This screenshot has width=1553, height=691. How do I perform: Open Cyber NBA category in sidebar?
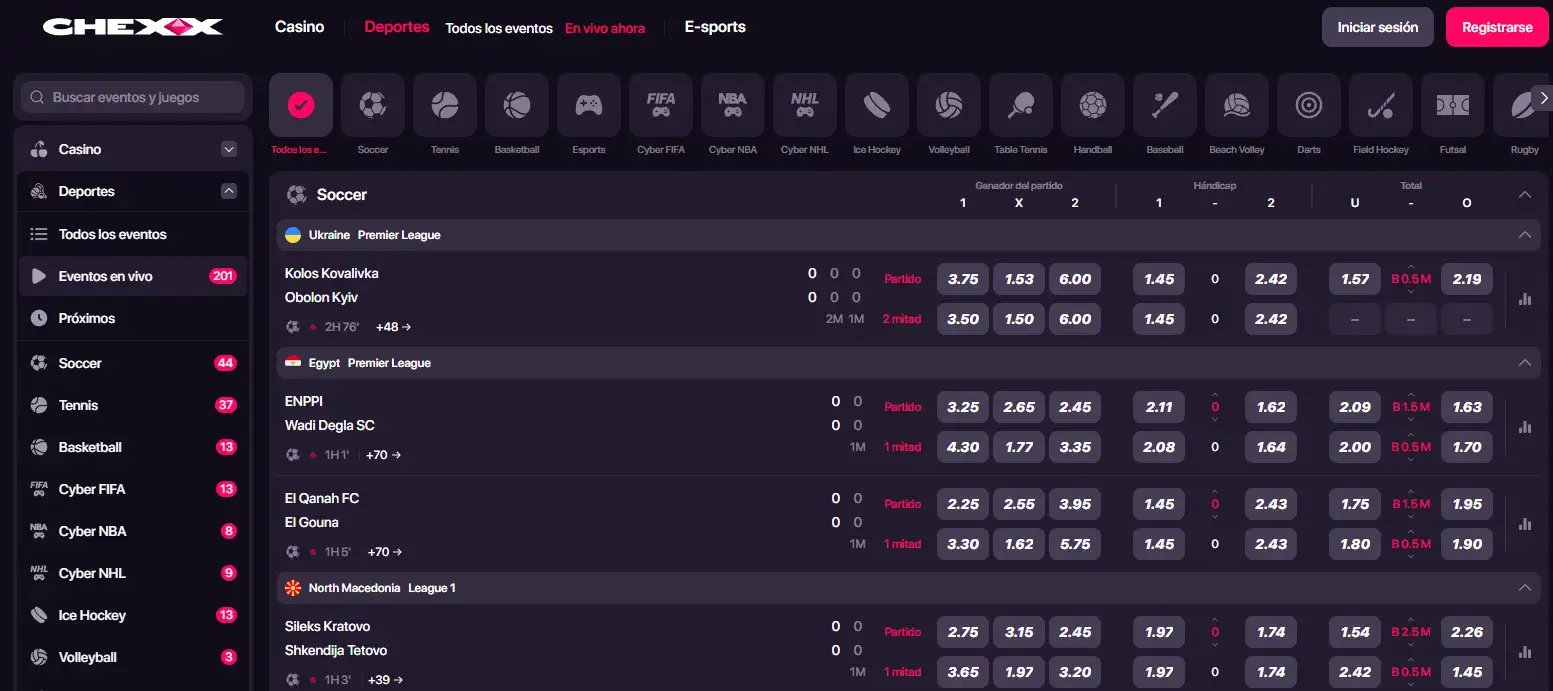click(x=133, y=531)
